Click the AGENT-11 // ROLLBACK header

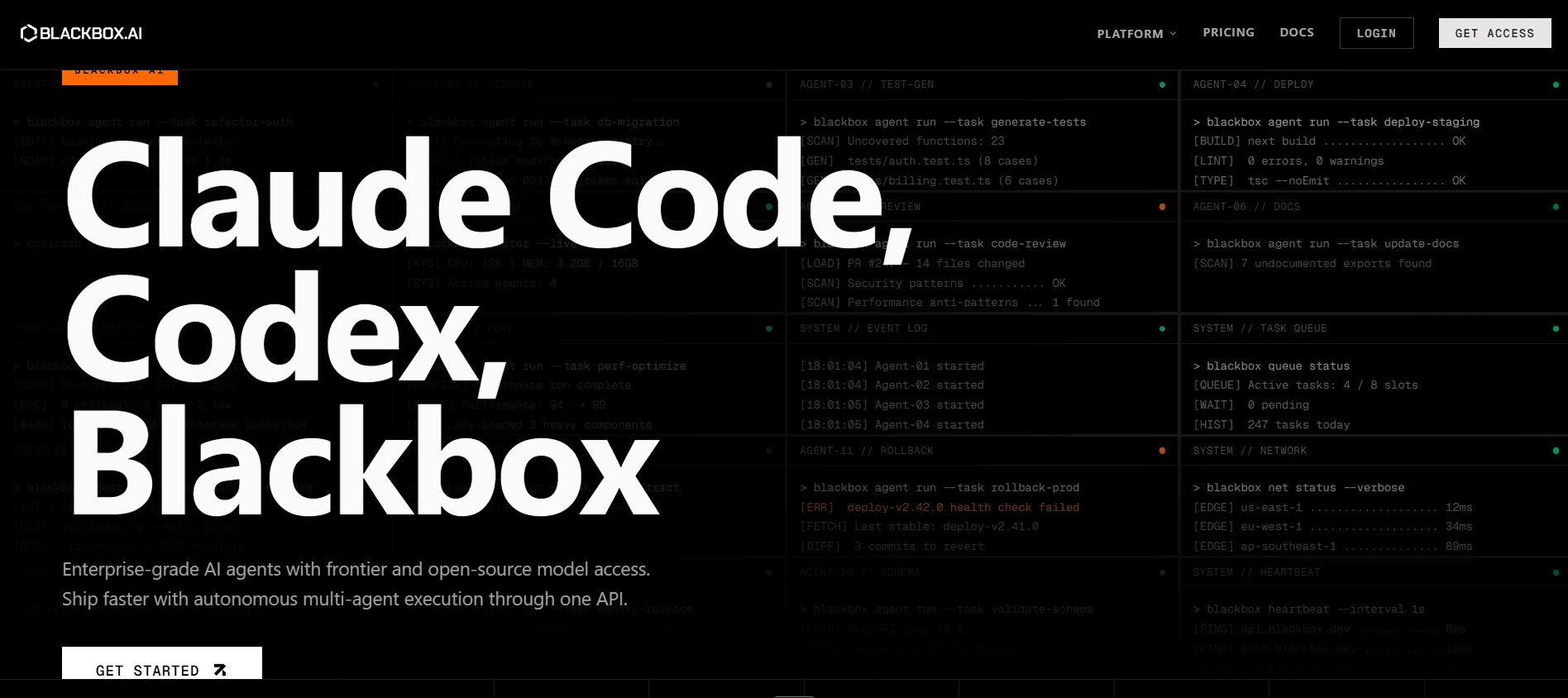click(867, 451)
